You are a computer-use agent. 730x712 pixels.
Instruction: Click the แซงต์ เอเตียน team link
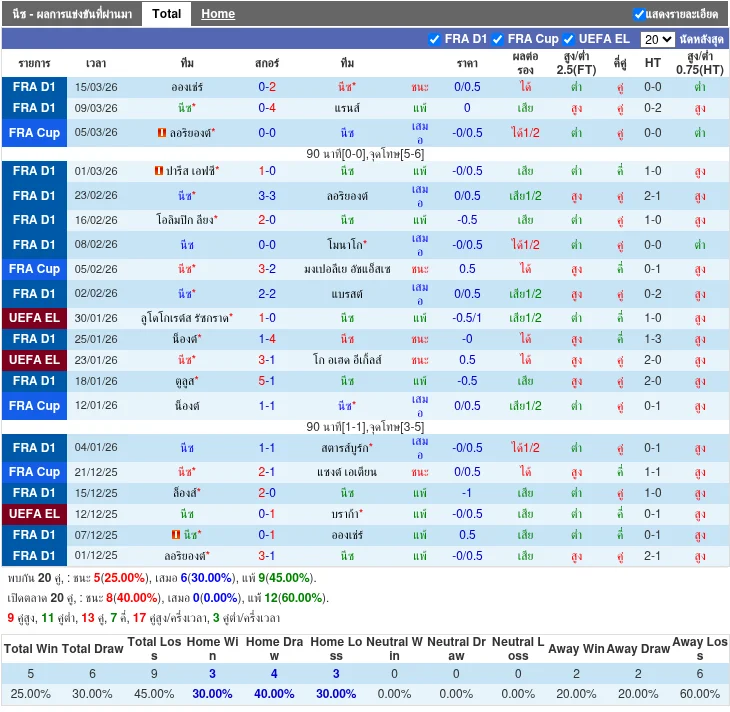click(345, 472)
